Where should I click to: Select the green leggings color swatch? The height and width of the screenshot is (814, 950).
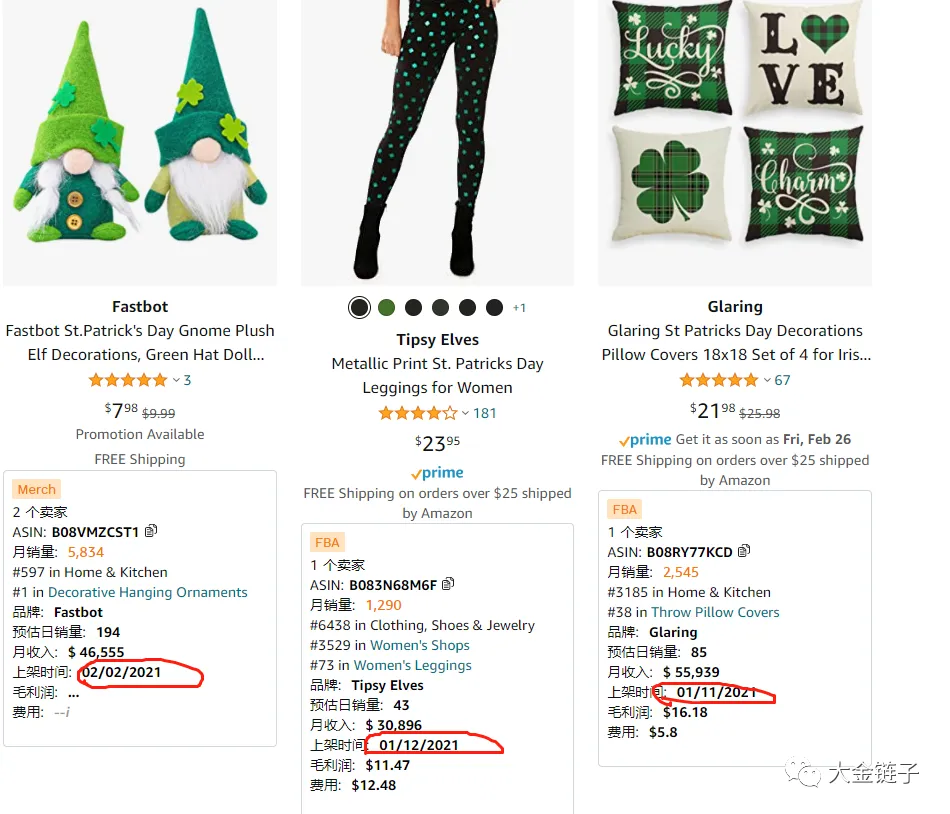tap(387, 308)
